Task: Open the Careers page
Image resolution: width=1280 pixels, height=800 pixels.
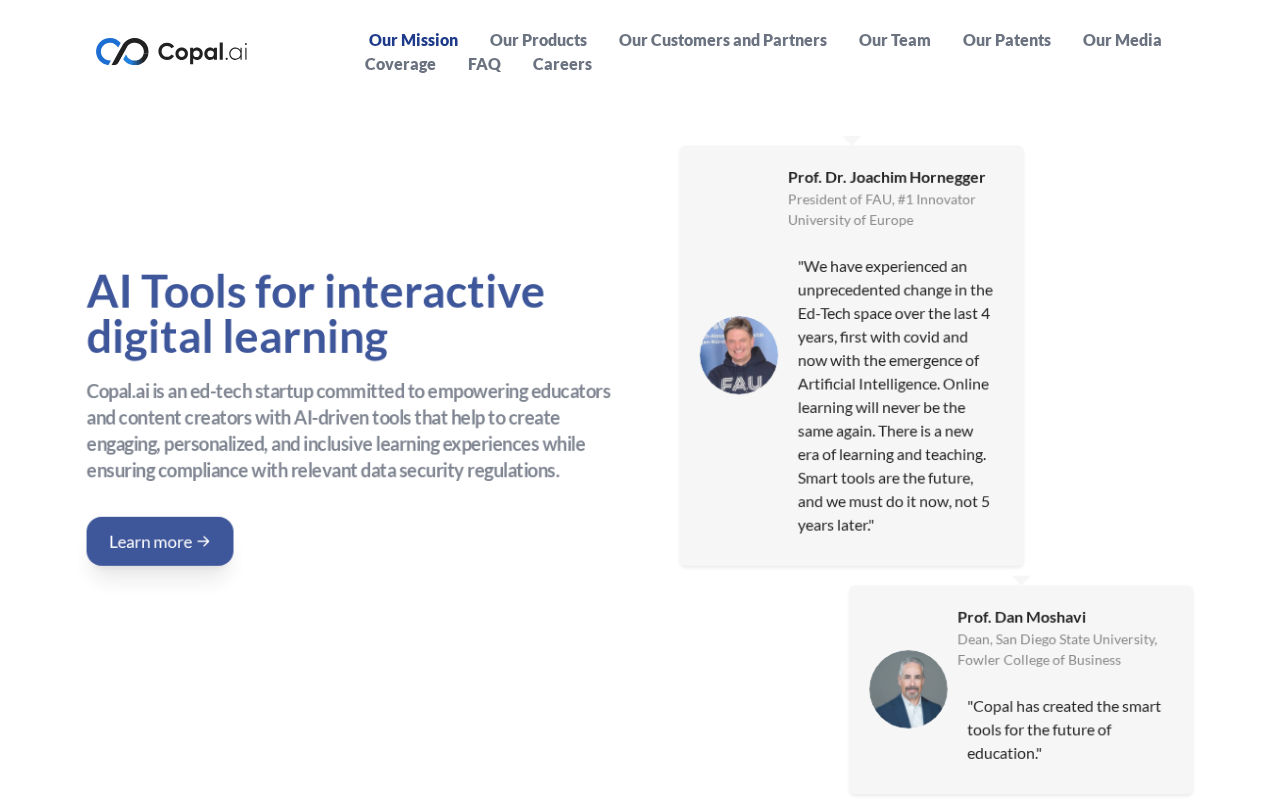Action: (x=562, y=64)
